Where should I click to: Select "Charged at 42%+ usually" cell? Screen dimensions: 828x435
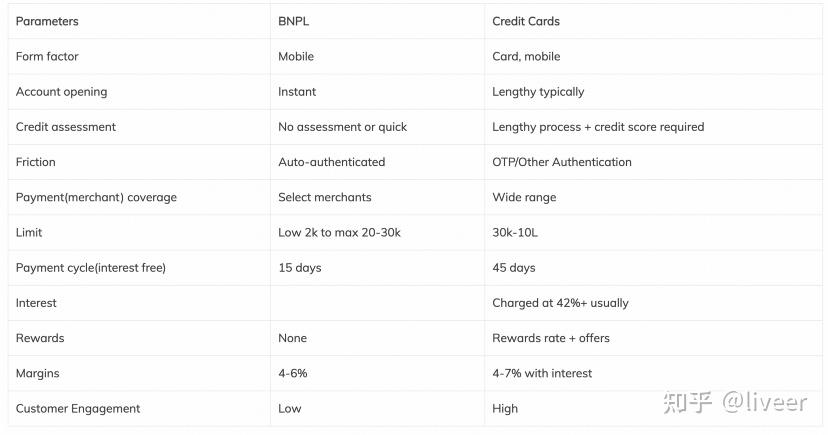[x=560, y=303]
